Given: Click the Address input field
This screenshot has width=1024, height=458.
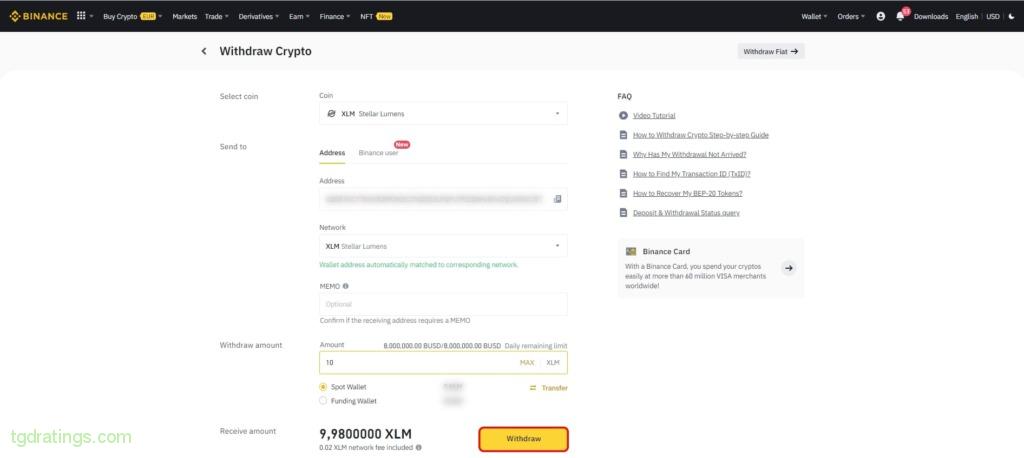Looking at the screenshot, I should [443, 199].
